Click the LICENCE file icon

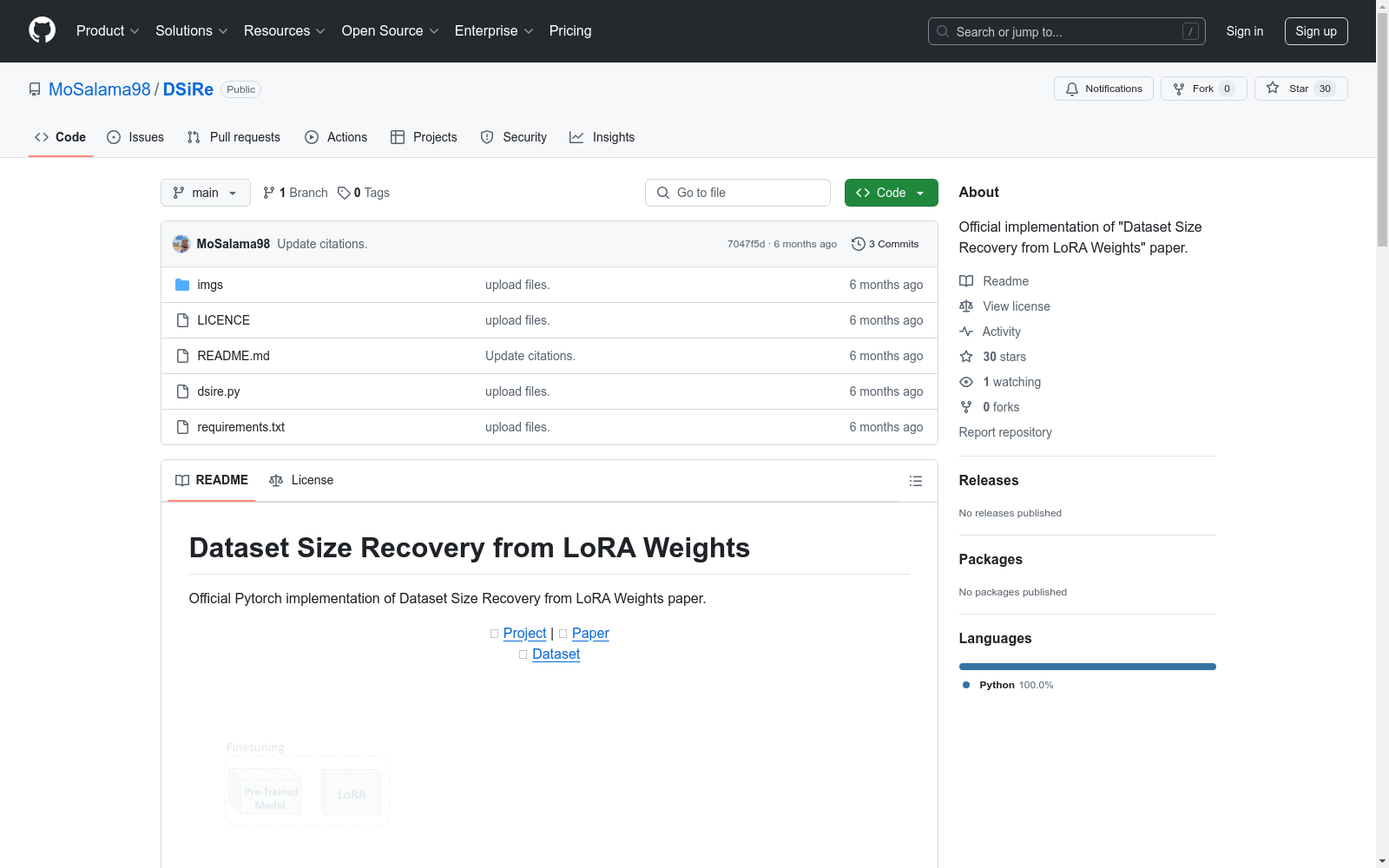tap(182, 320)
